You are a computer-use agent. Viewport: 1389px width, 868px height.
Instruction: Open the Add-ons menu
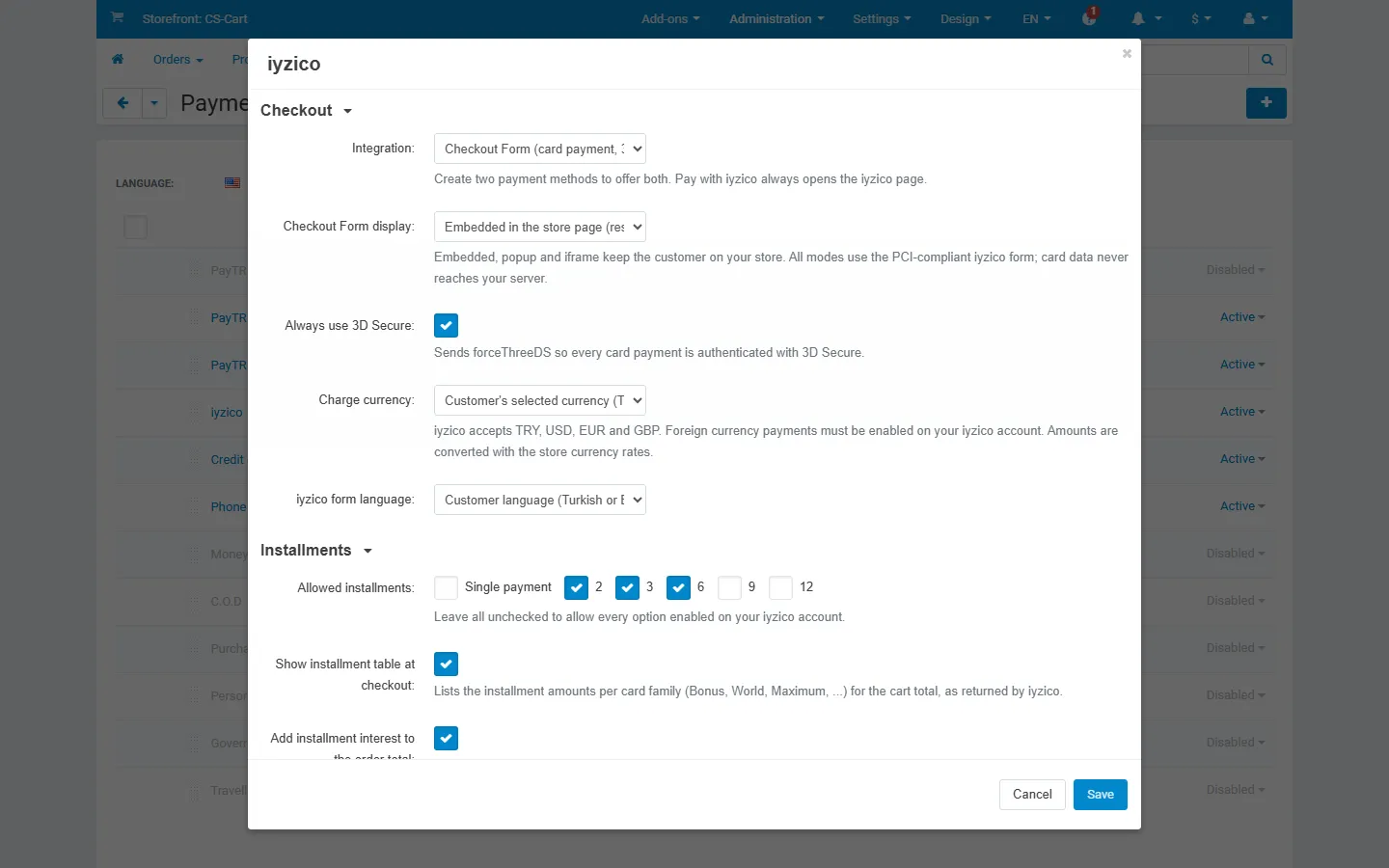tap(670, 19)
